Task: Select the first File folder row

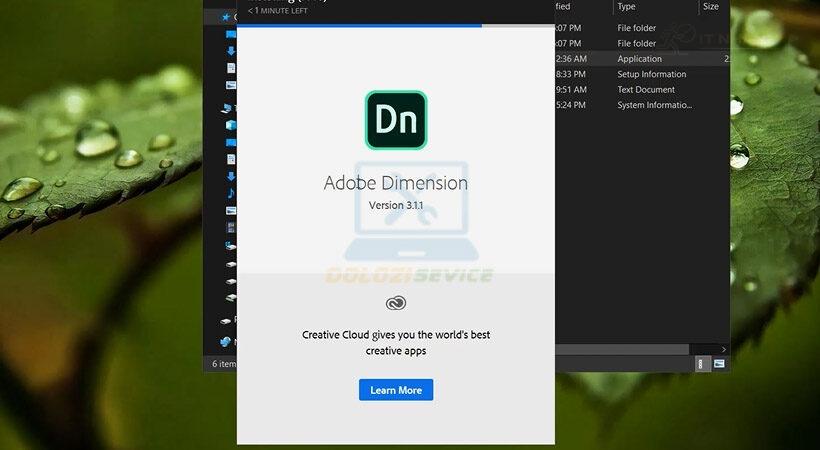Action: (637, 28)
